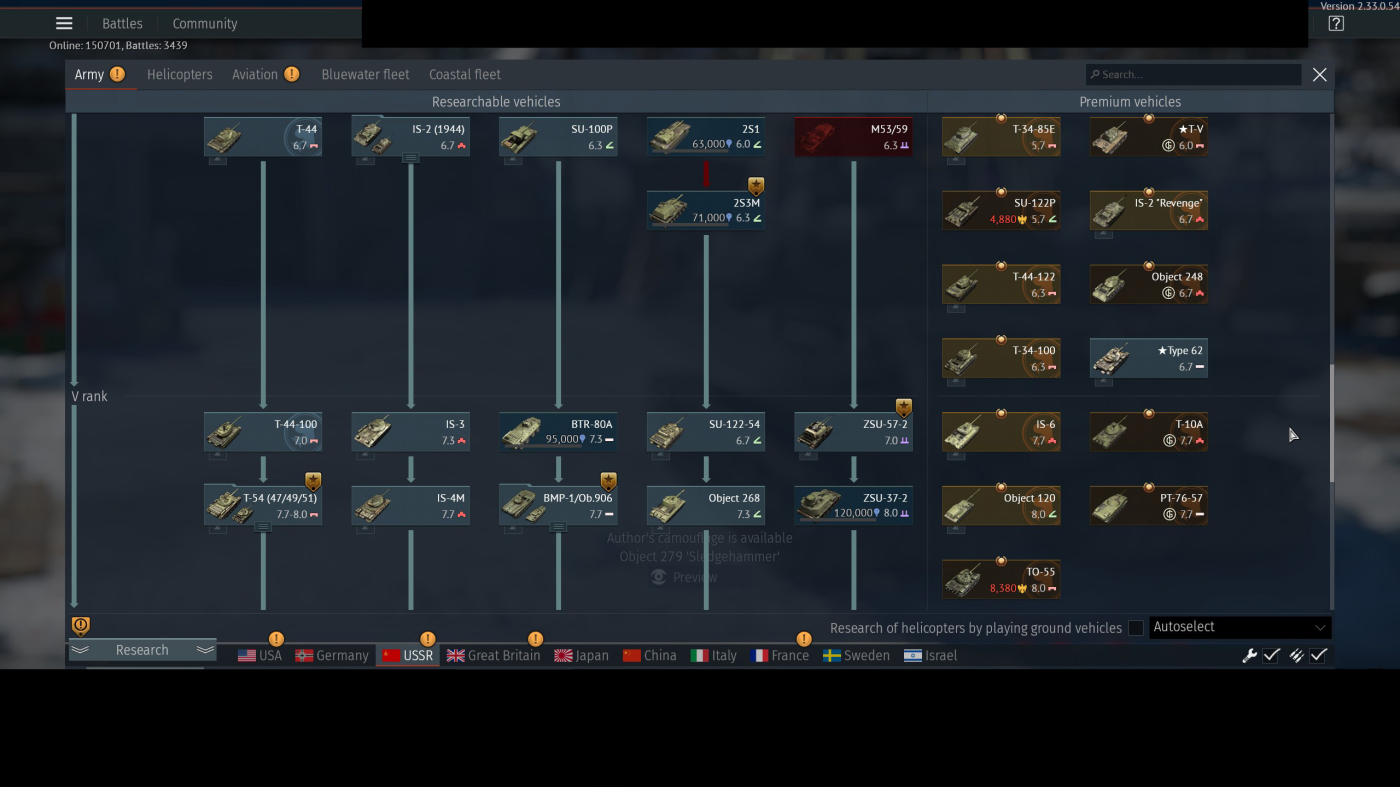Select the 2S3M vehicle card
The width and height of the screenshot is (1400, 787).
point(706,211)
